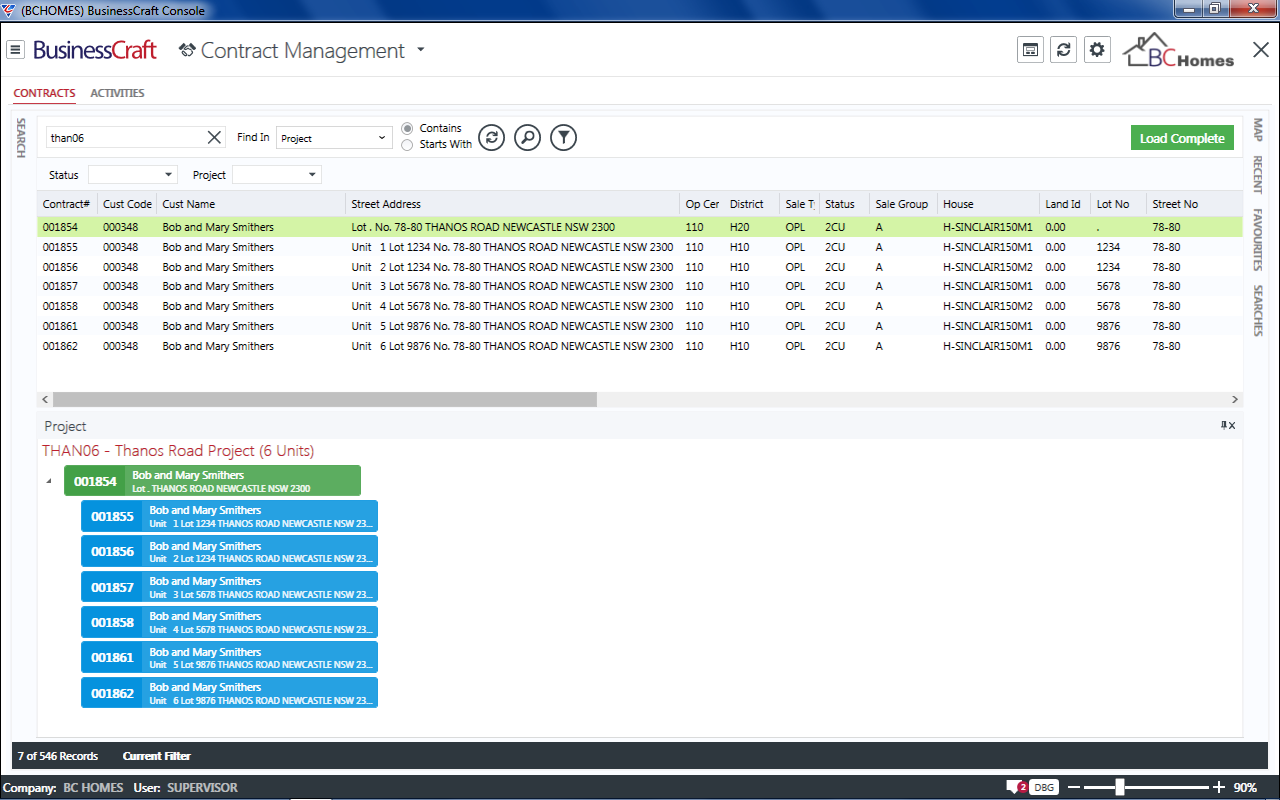Image resolution: width=1280 pixels, height=800 pixels.
Task: Open the RECENT side panel tab
Action: point(1258,174)
